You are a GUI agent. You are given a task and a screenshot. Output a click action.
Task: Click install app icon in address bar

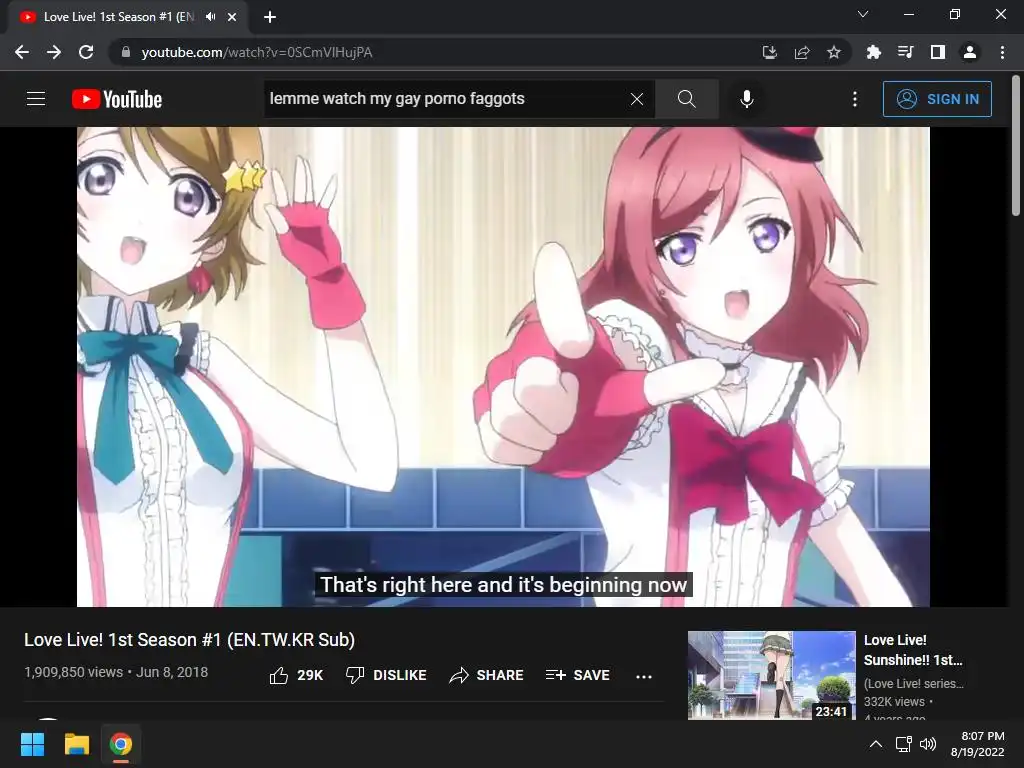pyautogui.click(x=769, y=52)
